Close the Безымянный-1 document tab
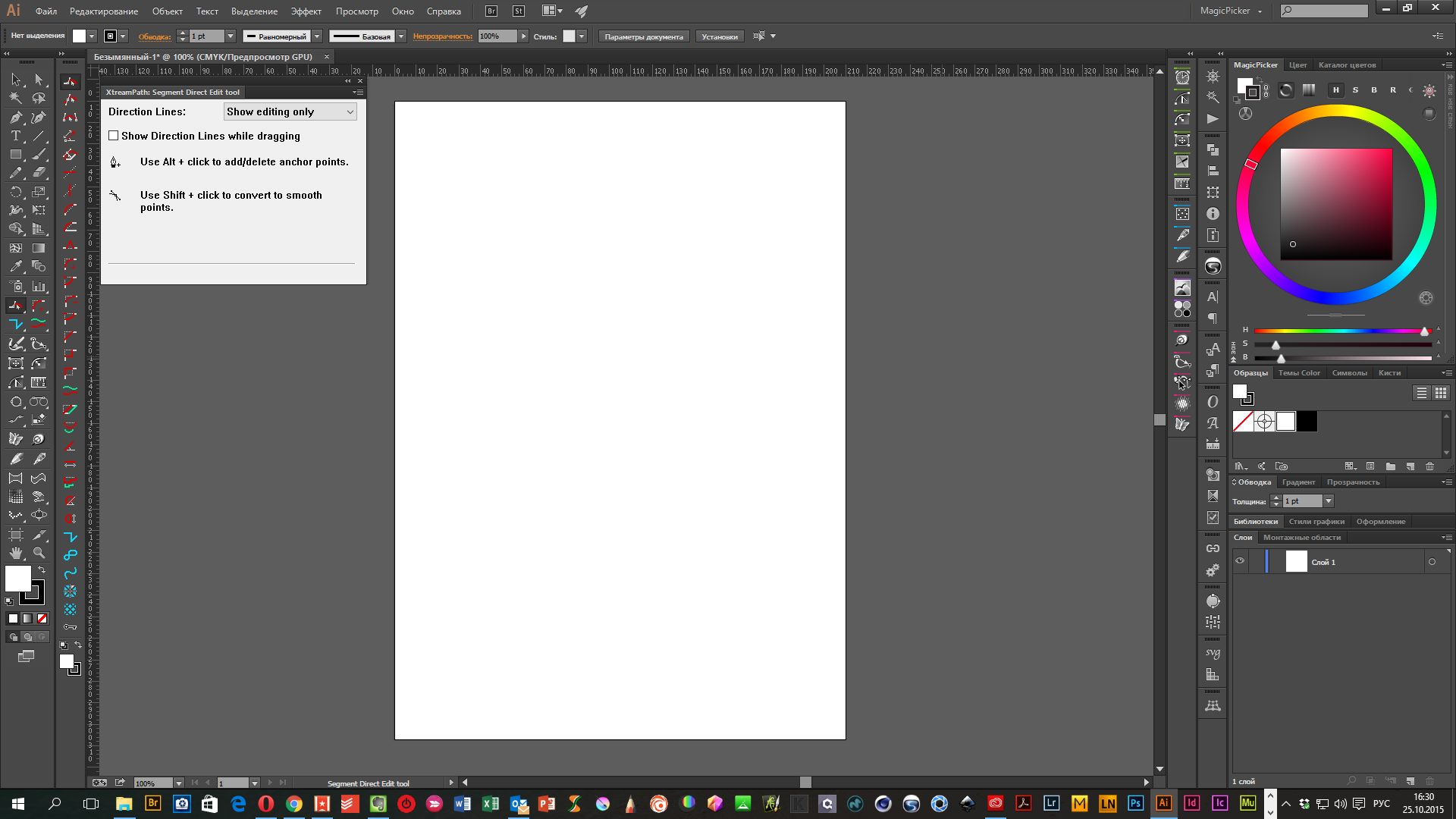This screenshot has height=819, width=1456. 327,57
